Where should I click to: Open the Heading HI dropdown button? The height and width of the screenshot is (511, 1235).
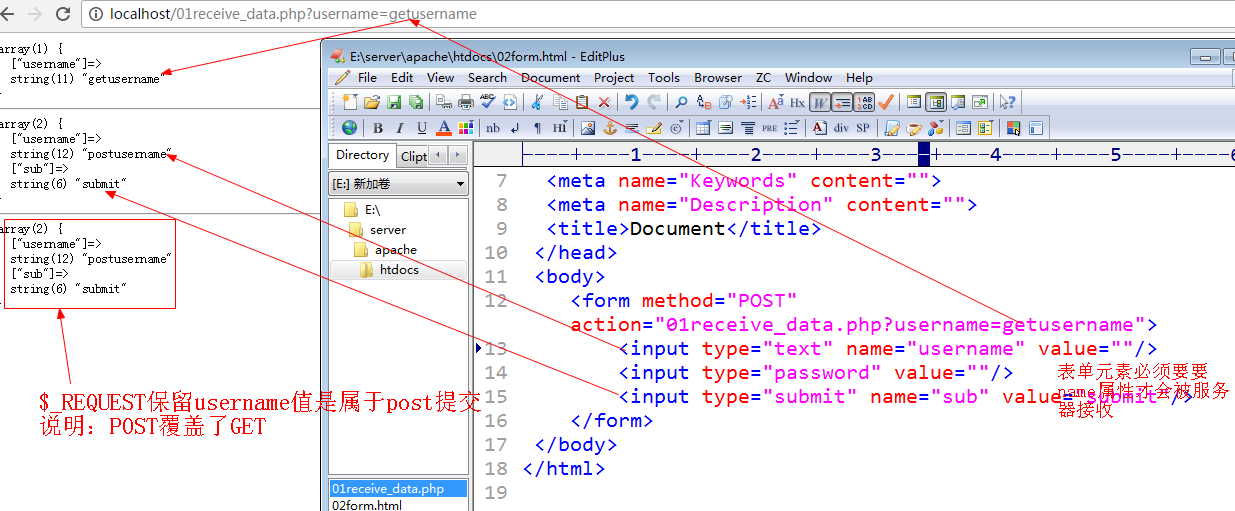point(560,128)
